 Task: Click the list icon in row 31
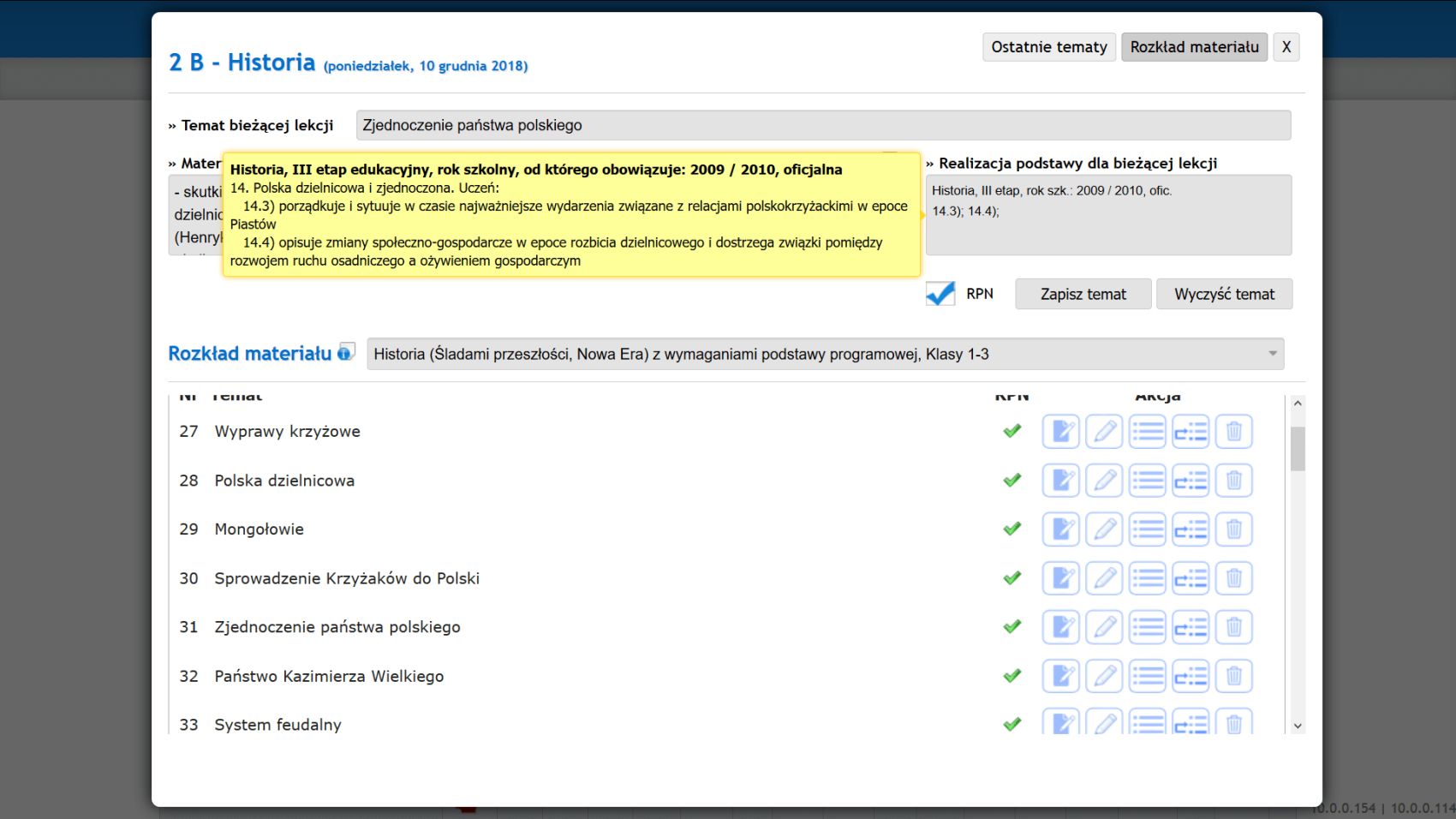1147,627
